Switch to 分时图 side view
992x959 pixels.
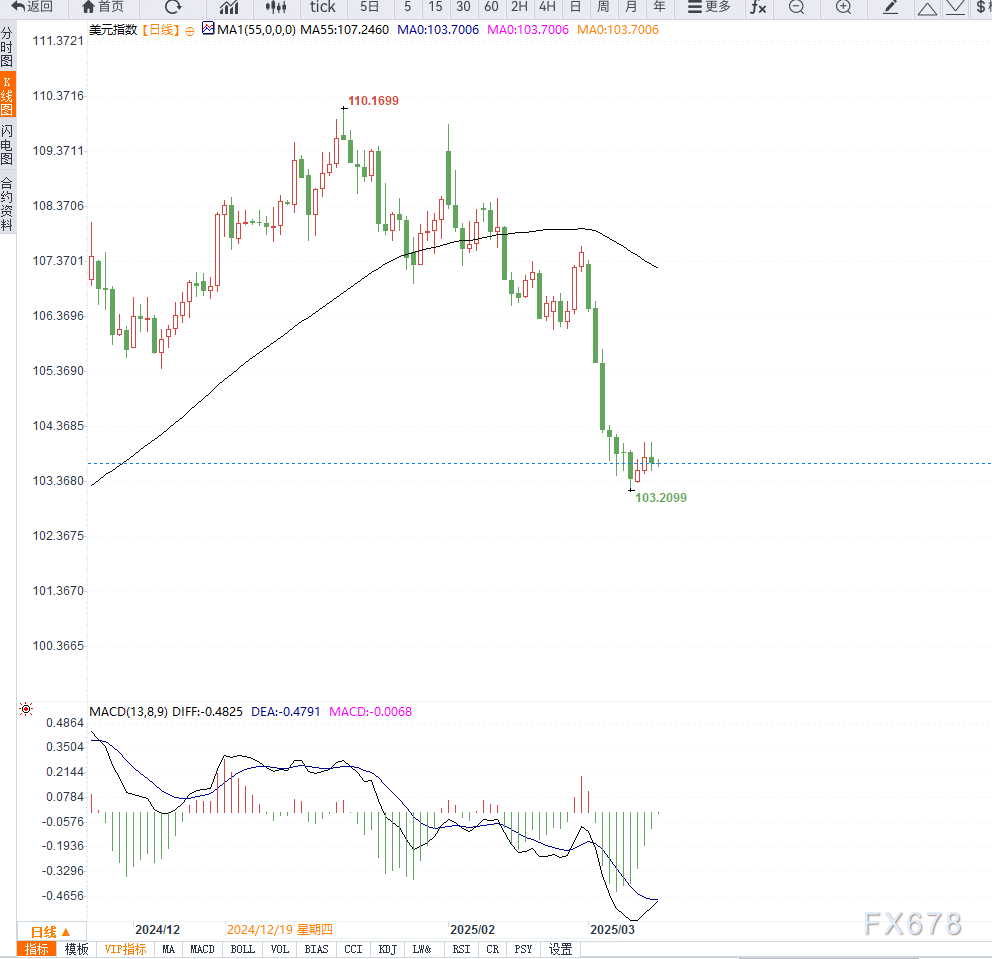click(x=7, y=47)
